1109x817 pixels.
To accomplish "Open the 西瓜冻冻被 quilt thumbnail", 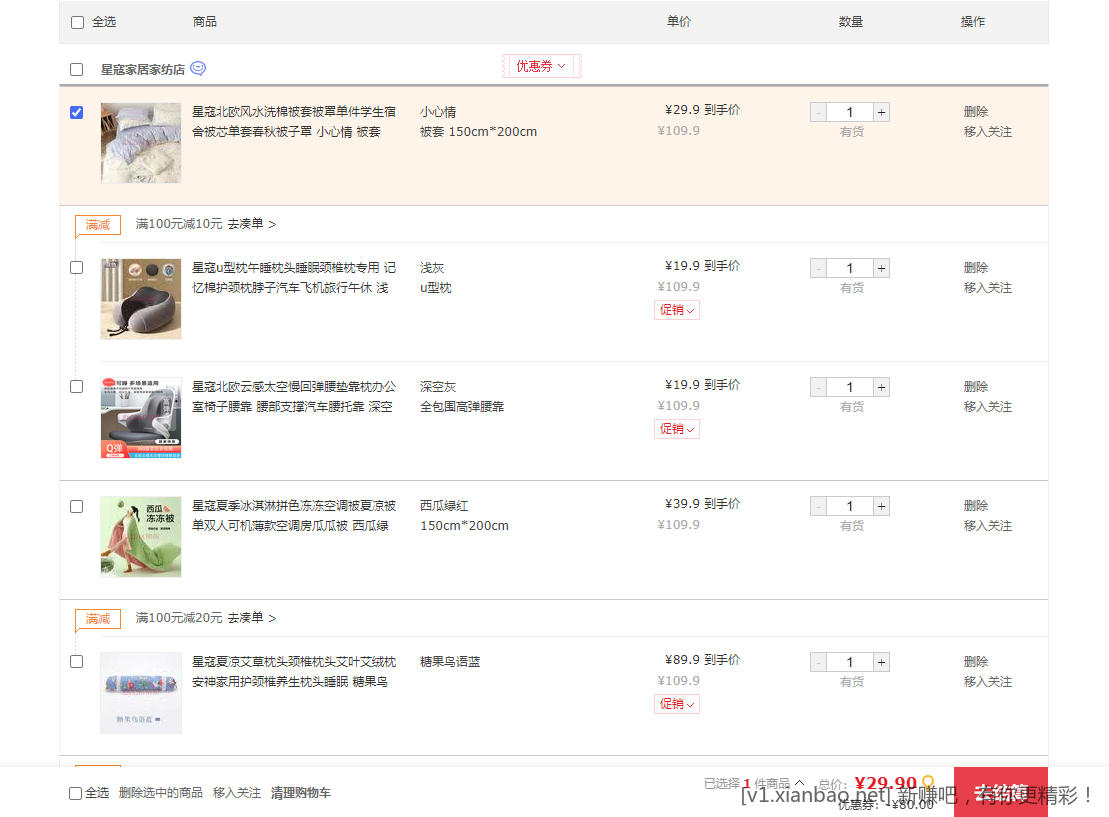I will point(141,537).
